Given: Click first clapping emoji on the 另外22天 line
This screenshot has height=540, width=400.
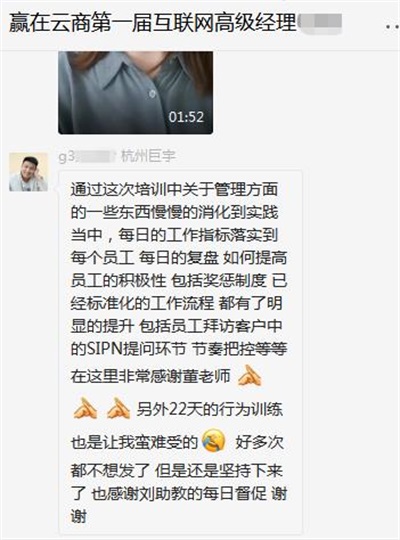Looking at the screenshot, I should [x=85, y=408].
